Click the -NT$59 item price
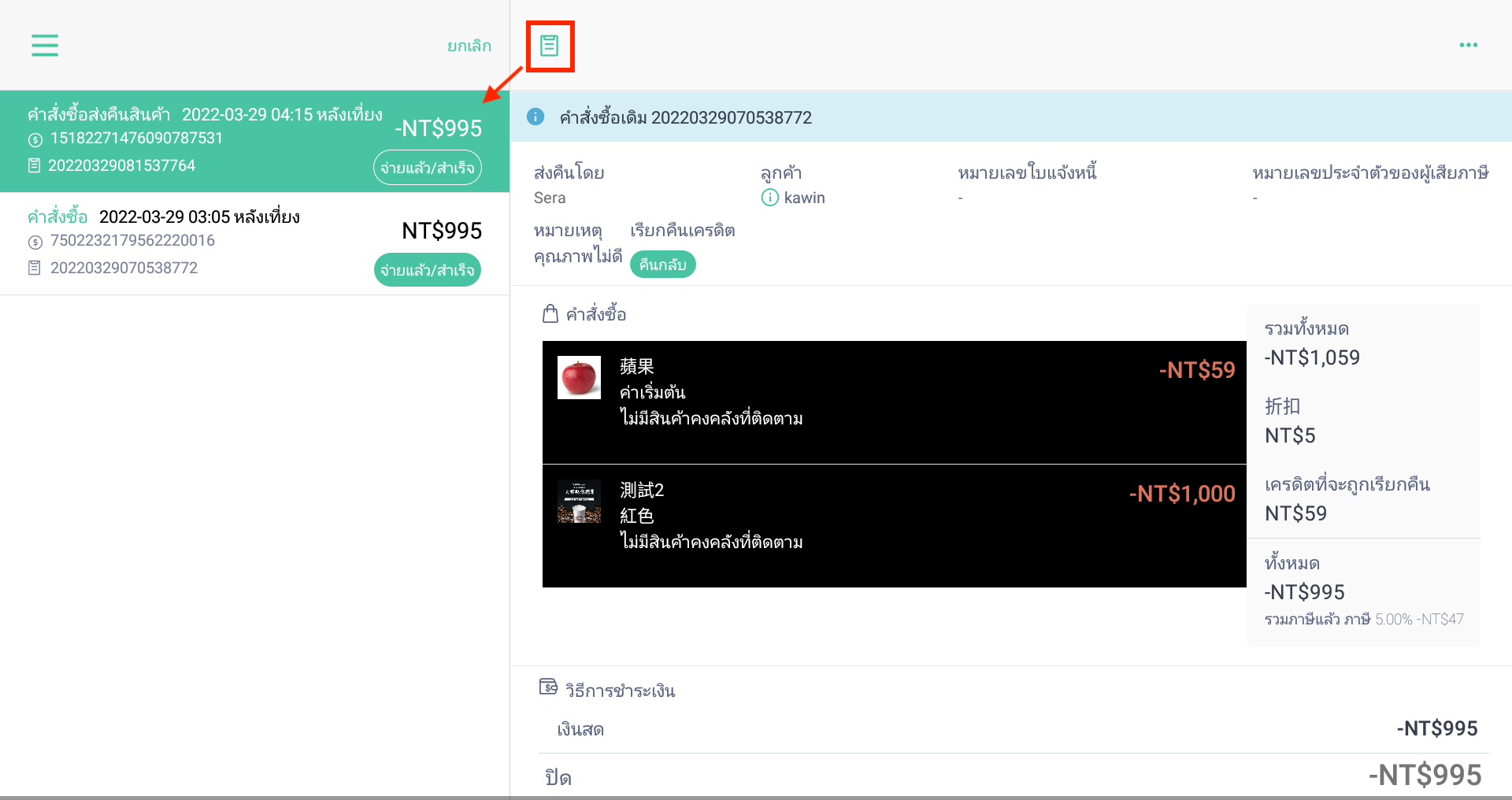 click(1197, 370)
